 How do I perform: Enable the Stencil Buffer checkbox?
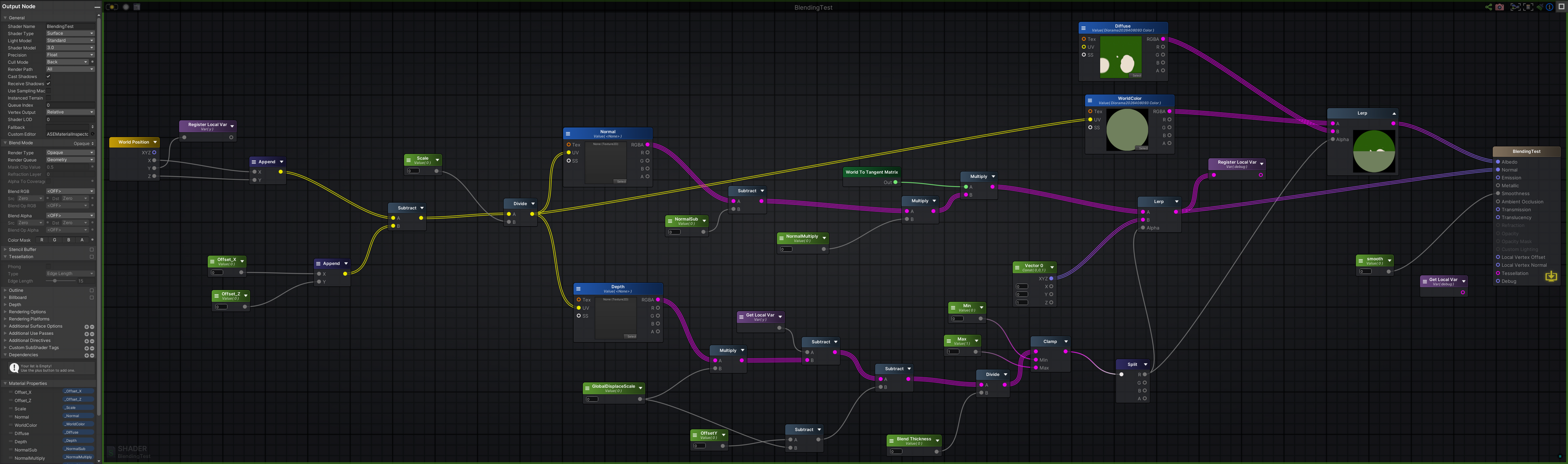tap(92, 250)
